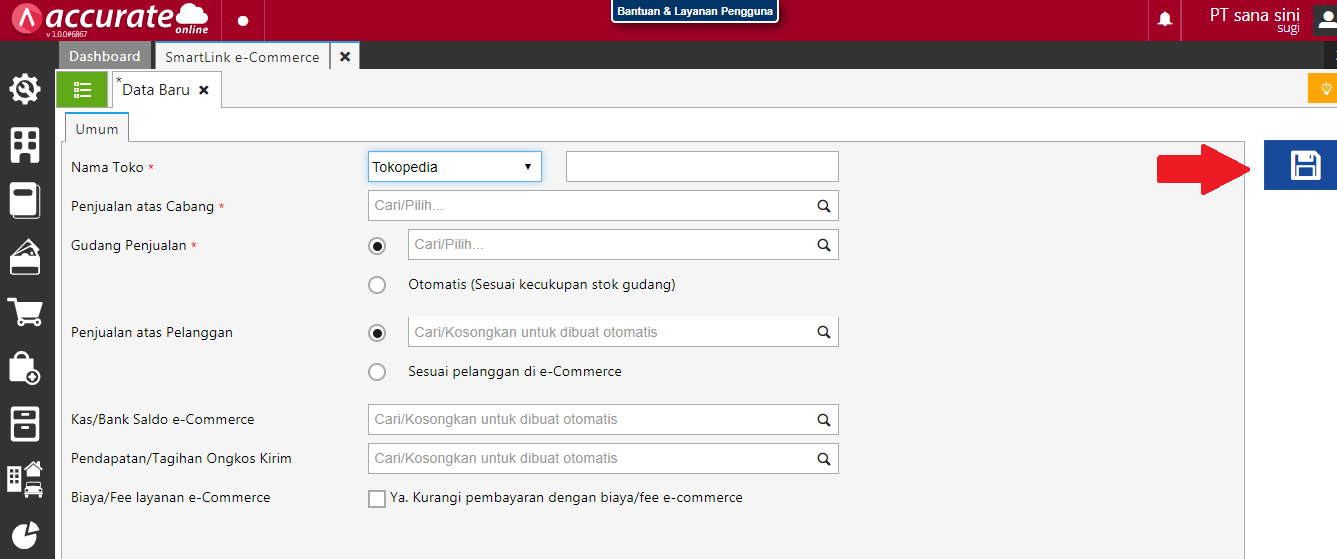Click the orange lightbulb hint icon

pyautogui.click(x=1324, y=88)
